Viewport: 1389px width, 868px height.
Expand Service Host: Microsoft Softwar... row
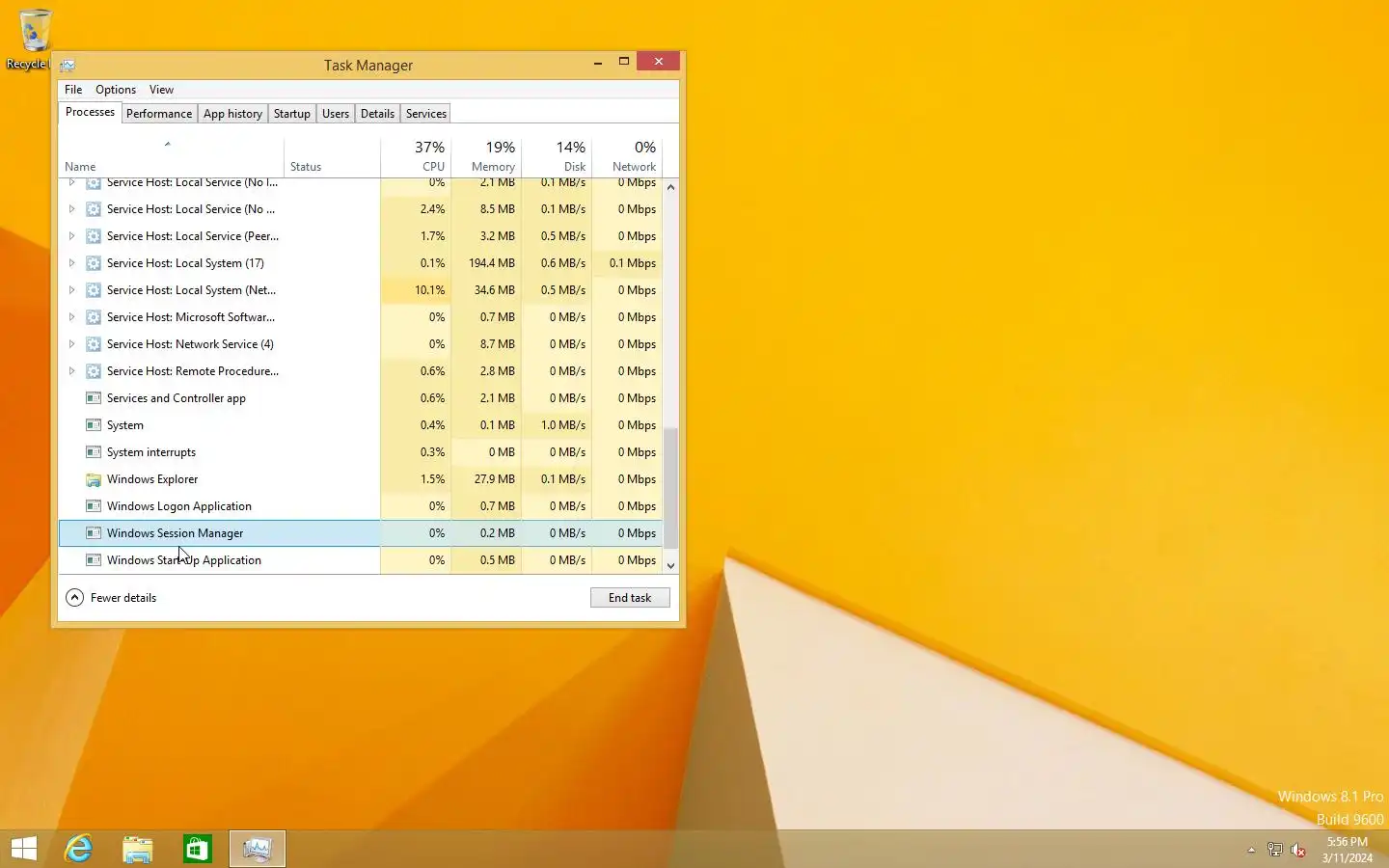click(x=71, y=317)
